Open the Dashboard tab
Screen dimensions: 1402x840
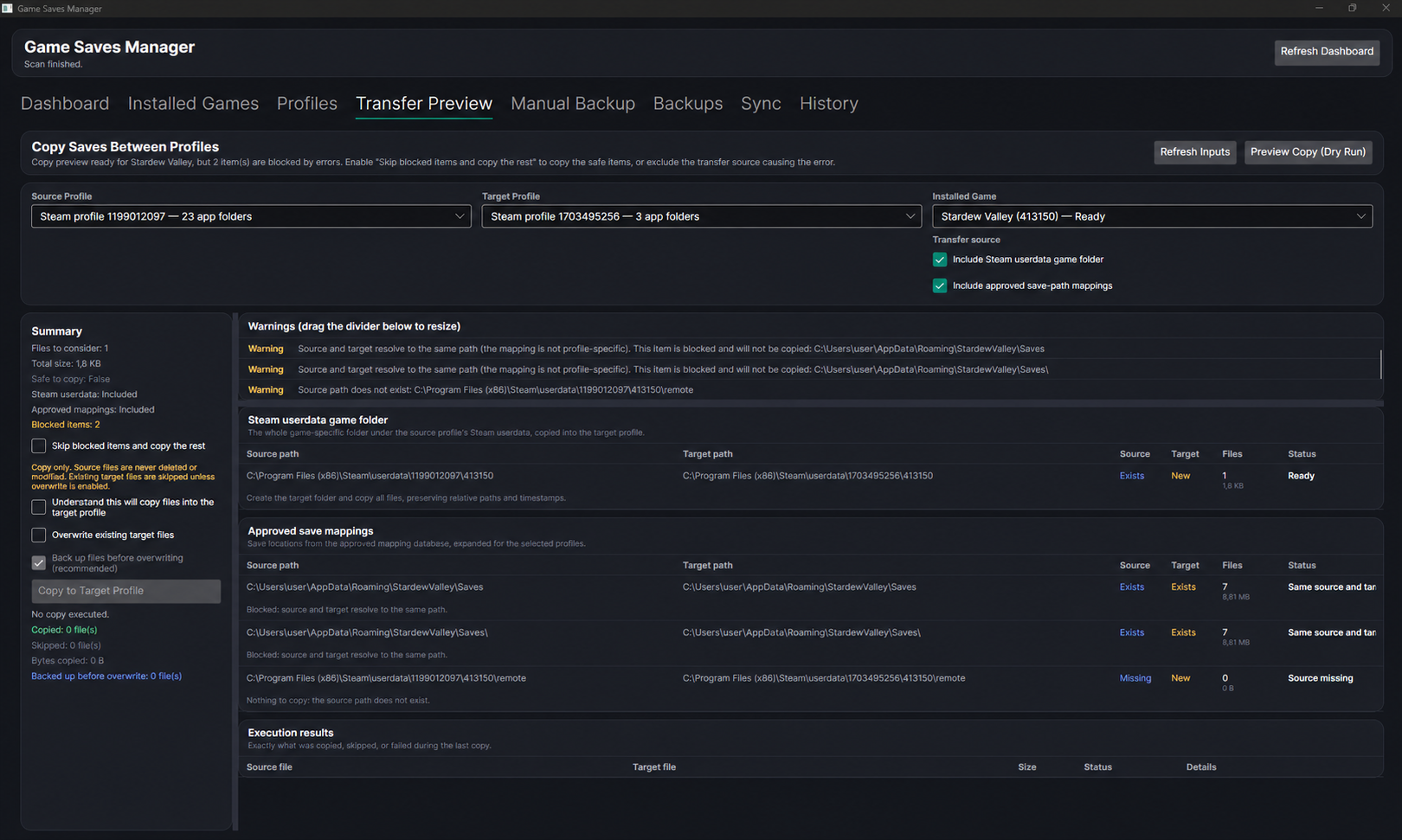pos(65,104)
